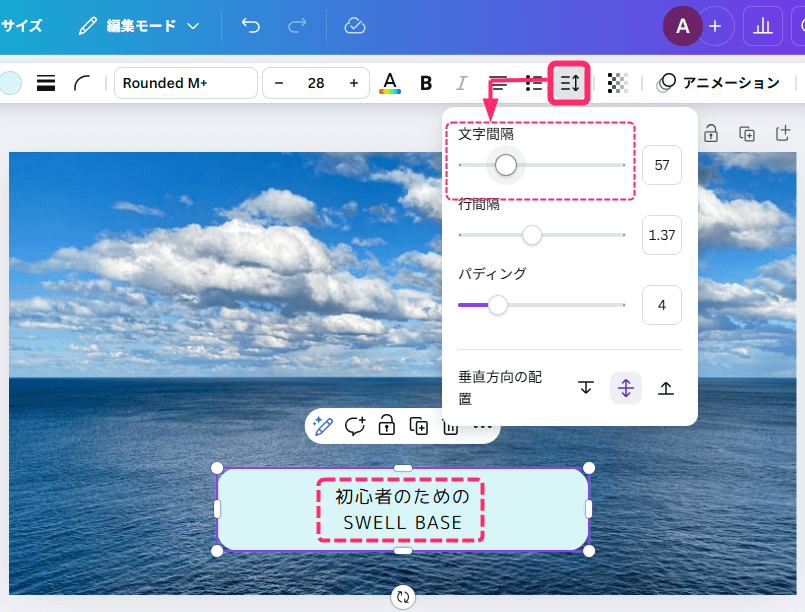
Task: Open the transparency checkerboard icon
Action: point(617,83)
